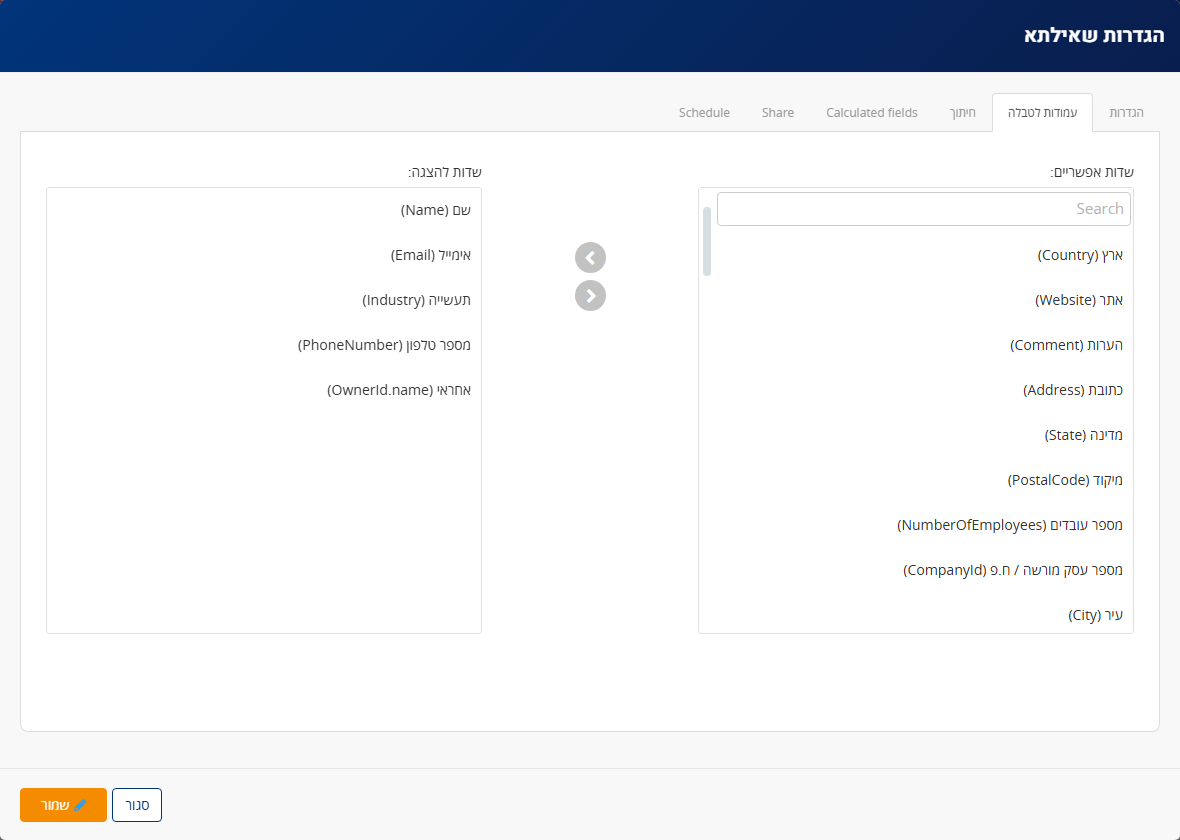Open the Schedule tab

704,113
